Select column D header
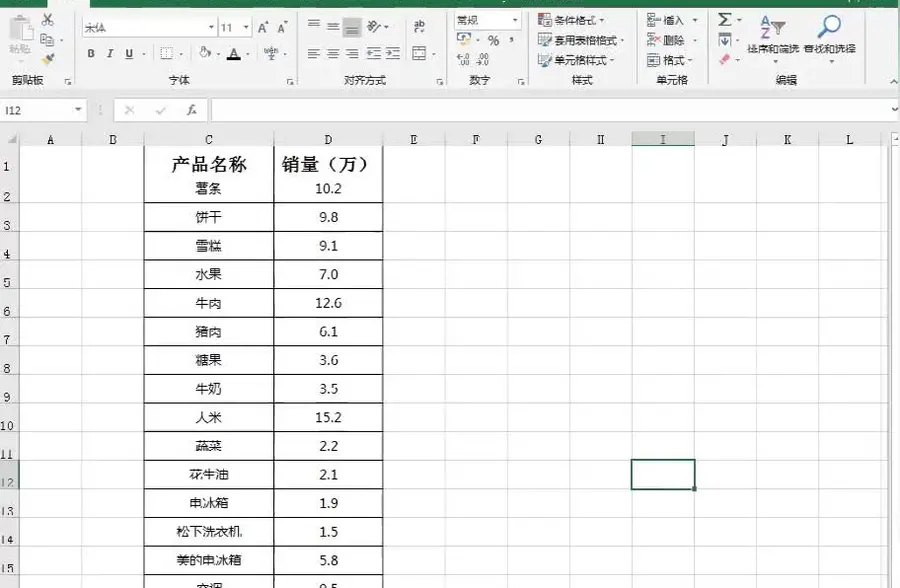This screenshot has width=900, height=588. pyautogui.click(x=328, y=140)
